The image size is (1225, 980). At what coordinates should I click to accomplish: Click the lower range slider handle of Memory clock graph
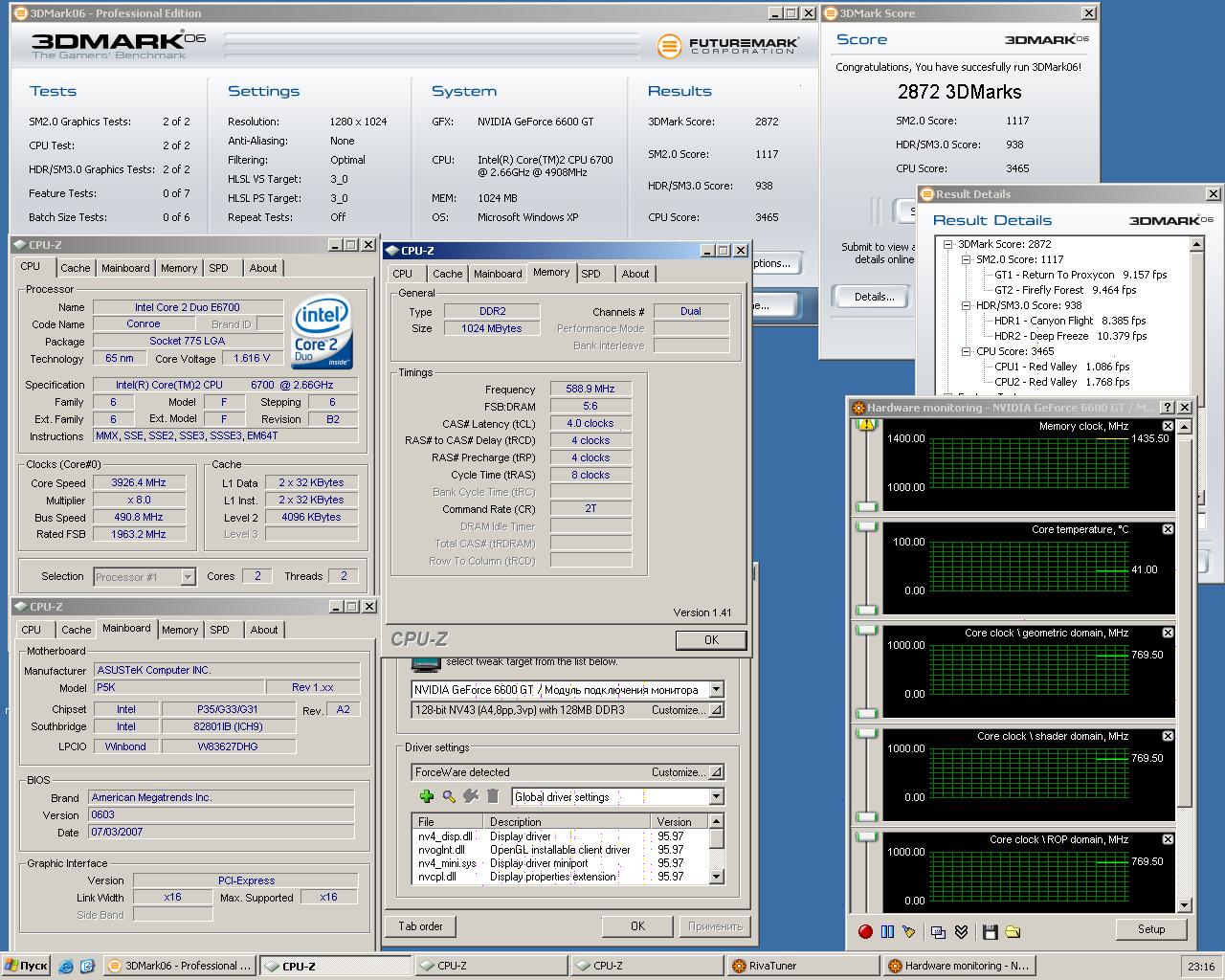point(867,506)
